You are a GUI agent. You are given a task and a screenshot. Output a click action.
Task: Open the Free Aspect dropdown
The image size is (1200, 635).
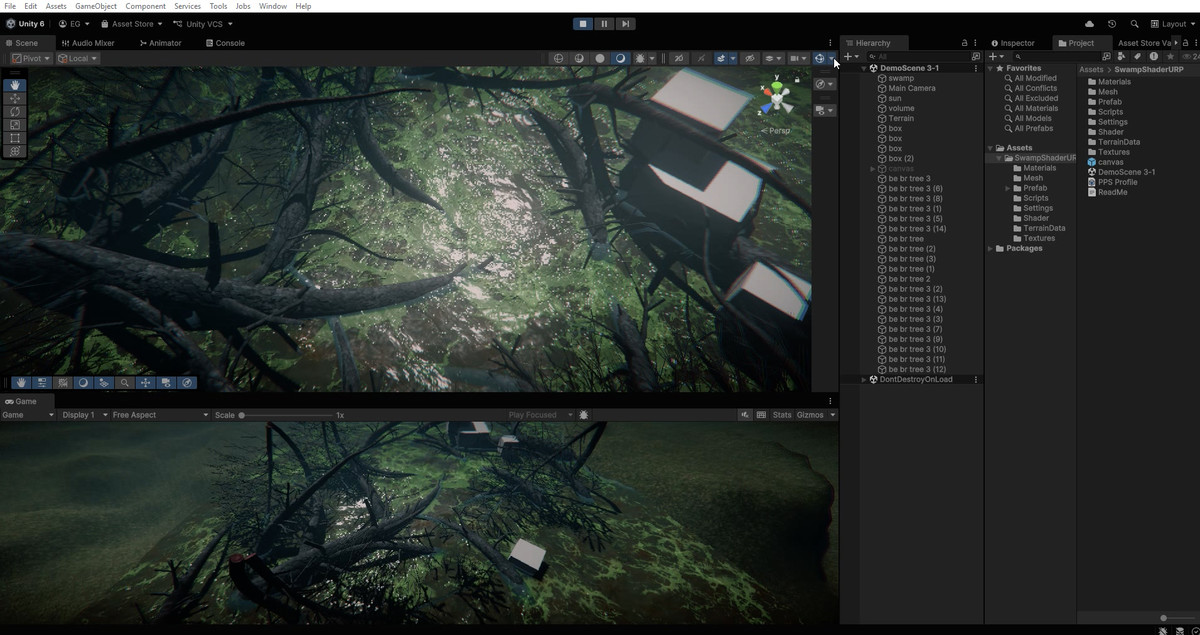coord(160,415)
